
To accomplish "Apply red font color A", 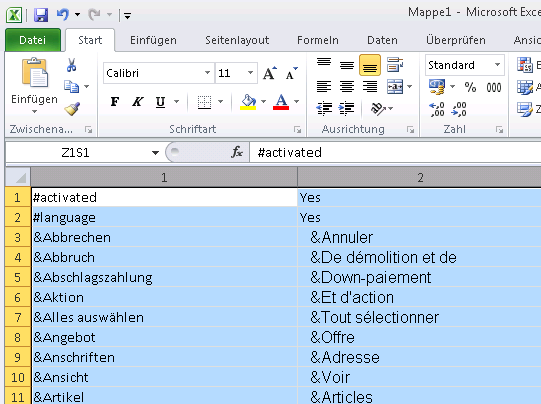I will [281, 102].
